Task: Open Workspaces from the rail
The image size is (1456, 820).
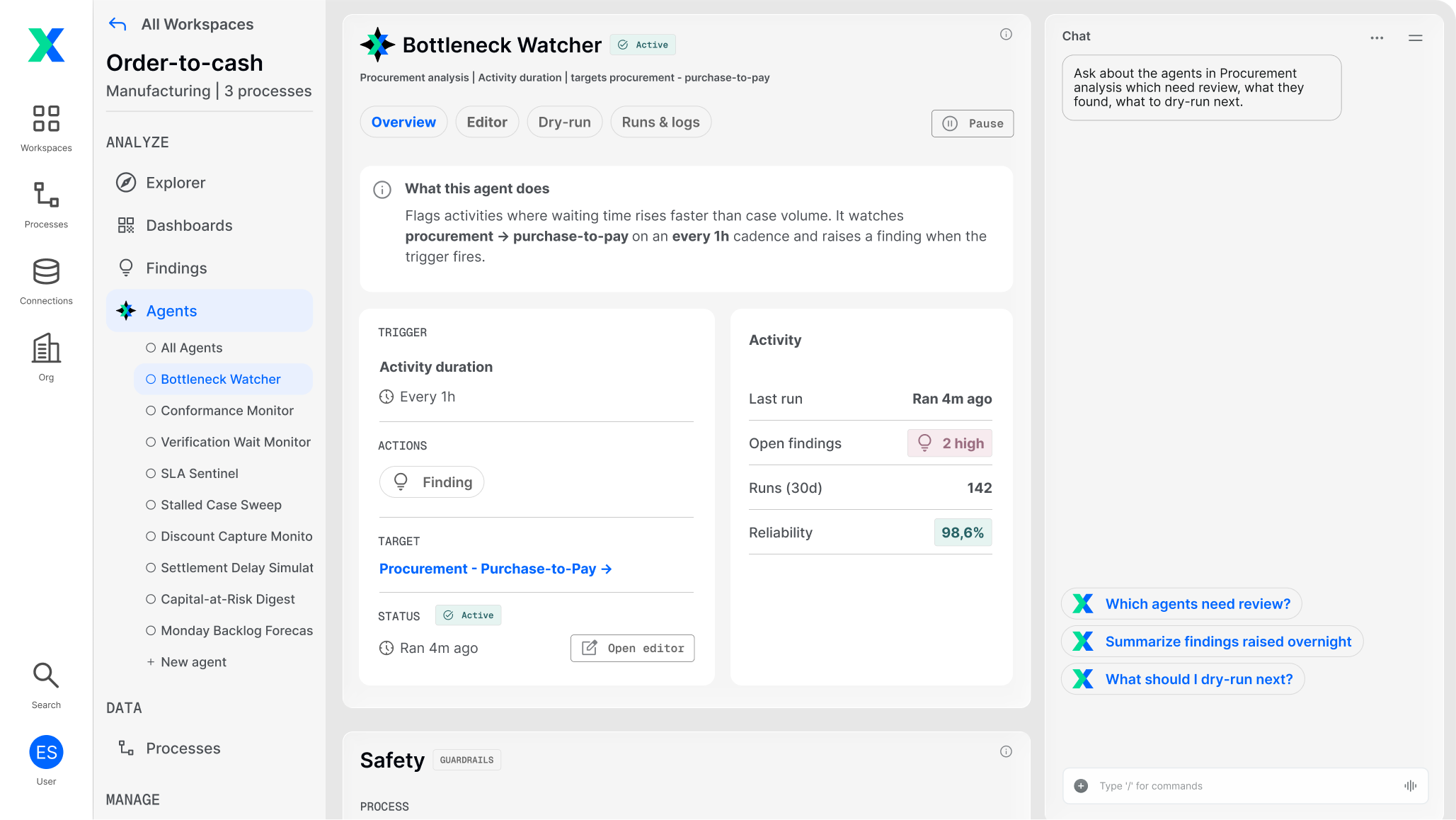Action: [46, 128]
